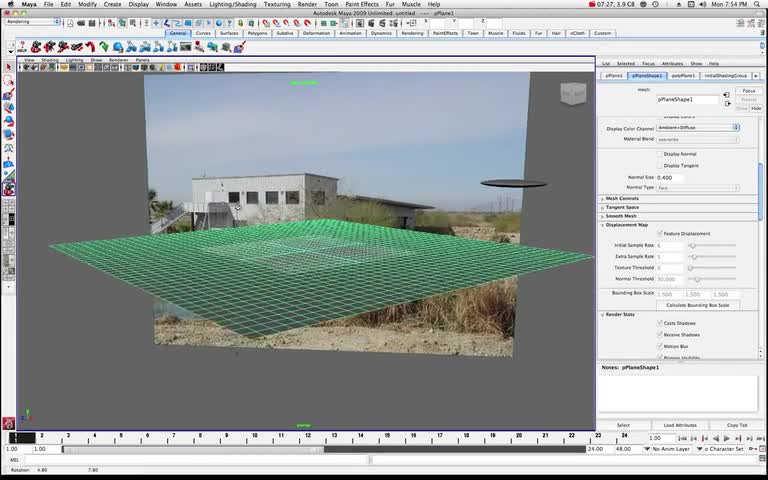
Task: Click the Focus button
Action: click(748, 91)
